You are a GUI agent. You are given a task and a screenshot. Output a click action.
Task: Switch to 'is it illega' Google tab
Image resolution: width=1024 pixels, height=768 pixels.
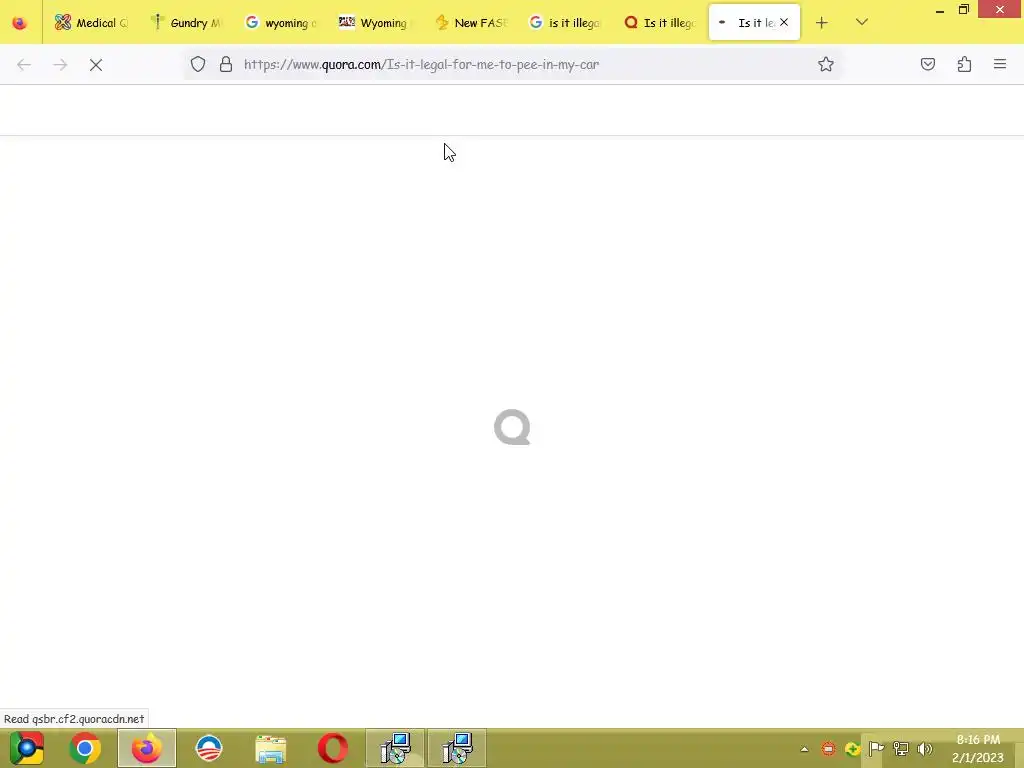[x=564, y=23]
